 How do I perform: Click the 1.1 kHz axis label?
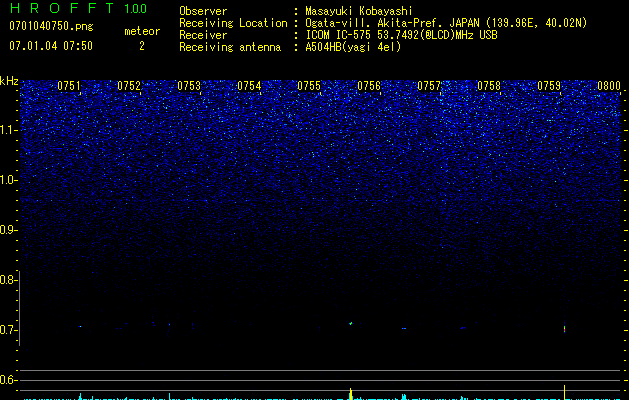click(8, 130)
